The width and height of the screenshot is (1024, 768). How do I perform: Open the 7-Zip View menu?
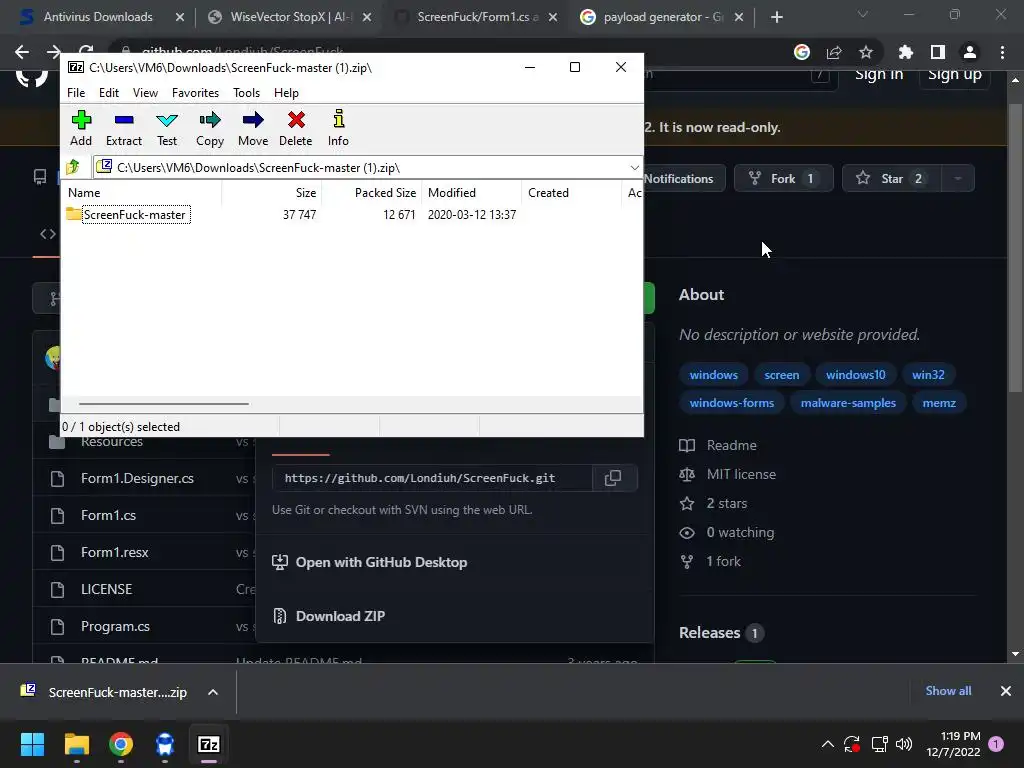tap(145, 93)
